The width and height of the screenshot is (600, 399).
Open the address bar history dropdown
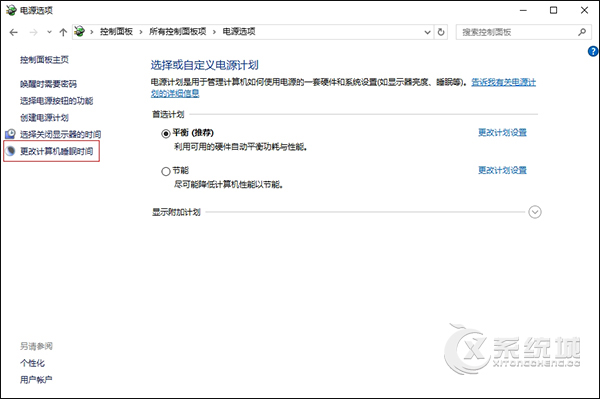427,33
